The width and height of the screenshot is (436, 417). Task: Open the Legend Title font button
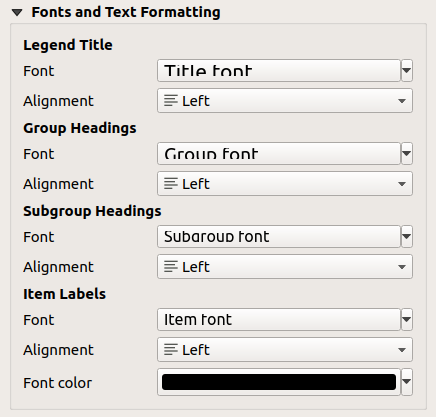(279, 70)
